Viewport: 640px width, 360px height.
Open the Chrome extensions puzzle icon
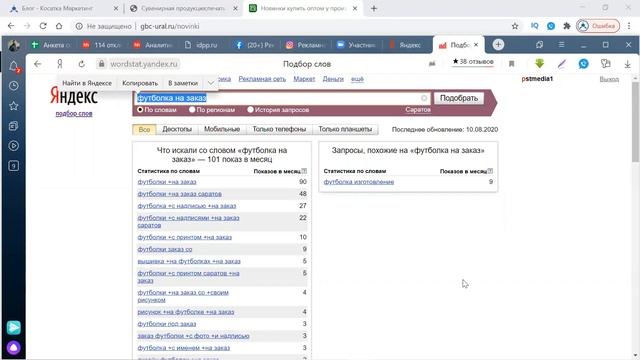567,26
